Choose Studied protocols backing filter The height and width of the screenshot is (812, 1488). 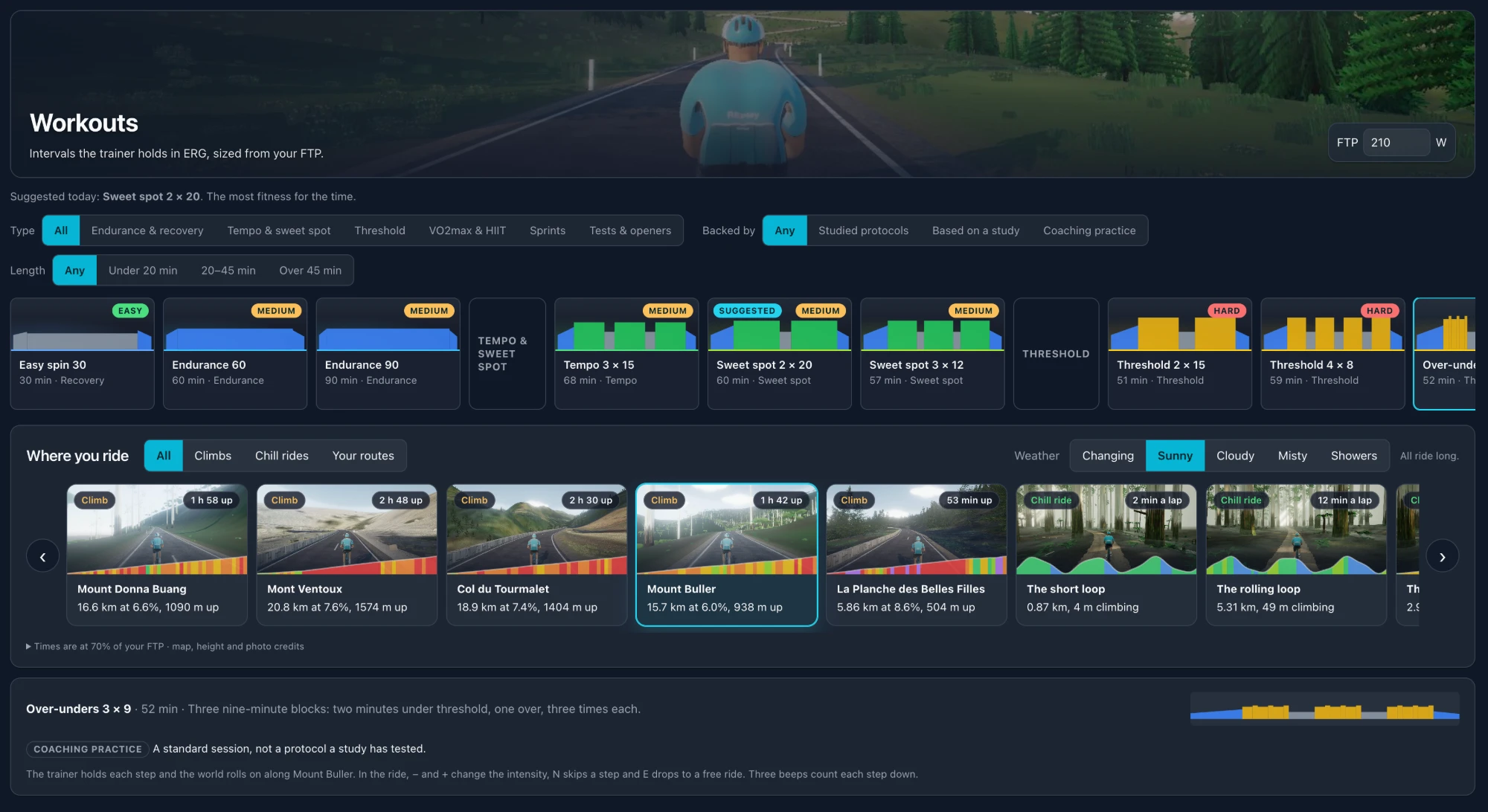click(863, 231)
